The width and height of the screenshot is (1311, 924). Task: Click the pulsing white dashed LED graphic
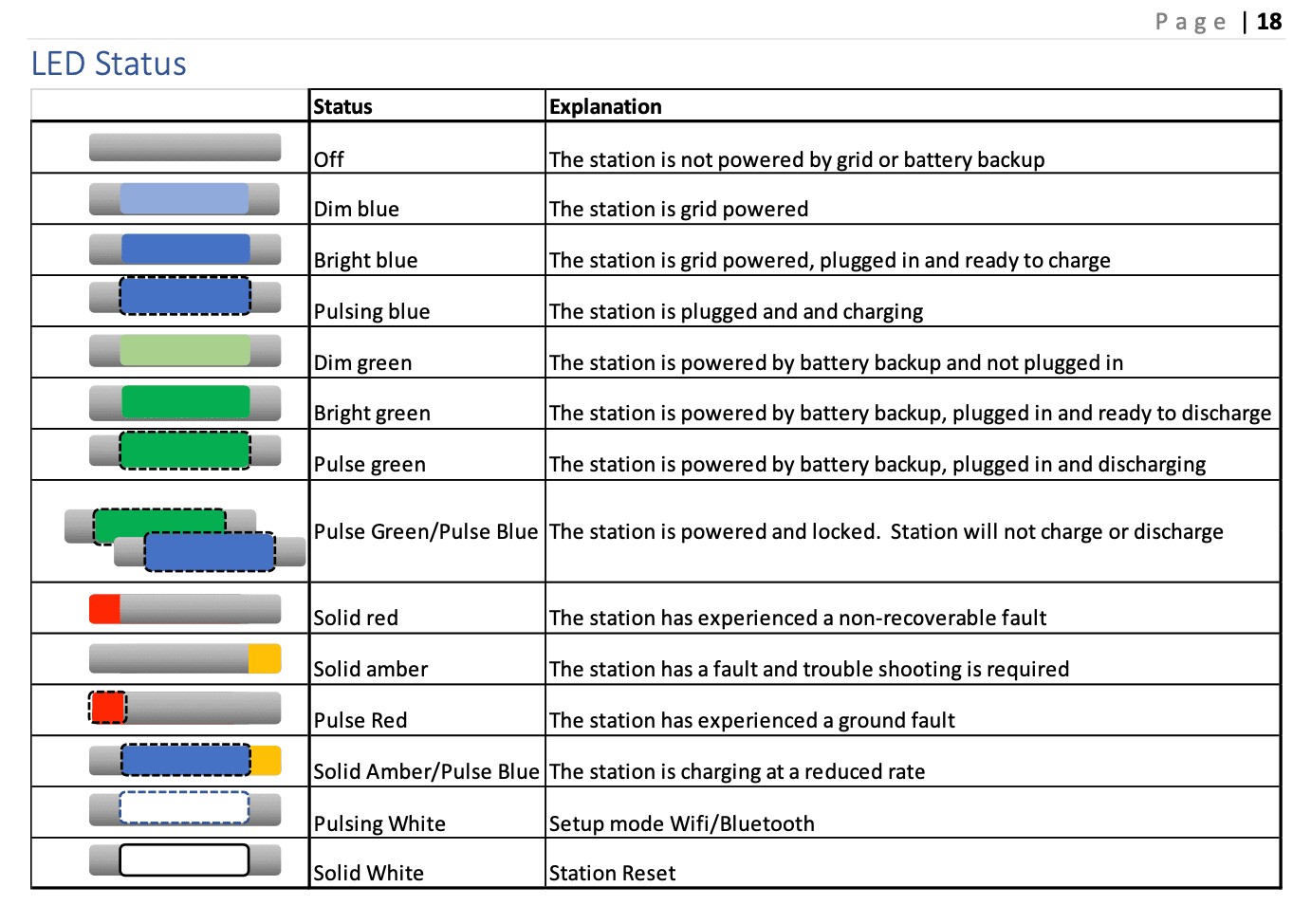click(185, 808)
